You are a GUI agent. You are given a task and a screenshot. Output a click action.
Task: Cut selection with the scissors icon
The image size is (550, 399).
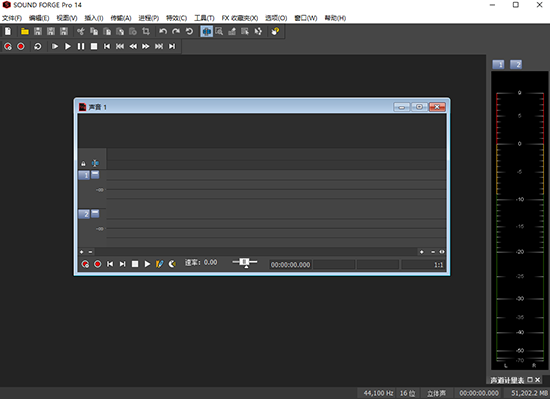click(81, 32)
